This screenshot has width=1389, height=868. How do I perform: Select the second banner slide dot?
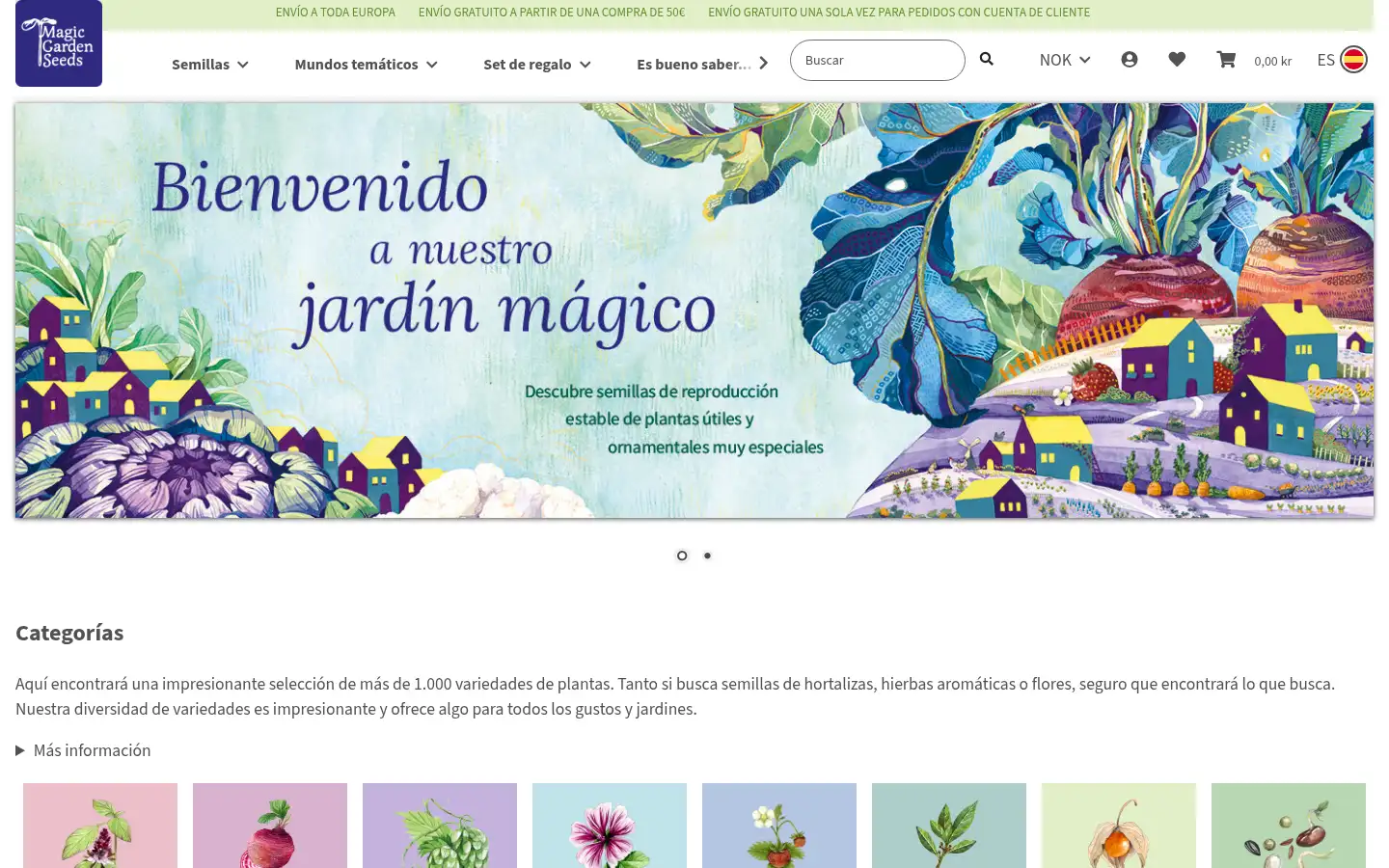(707, 556)
